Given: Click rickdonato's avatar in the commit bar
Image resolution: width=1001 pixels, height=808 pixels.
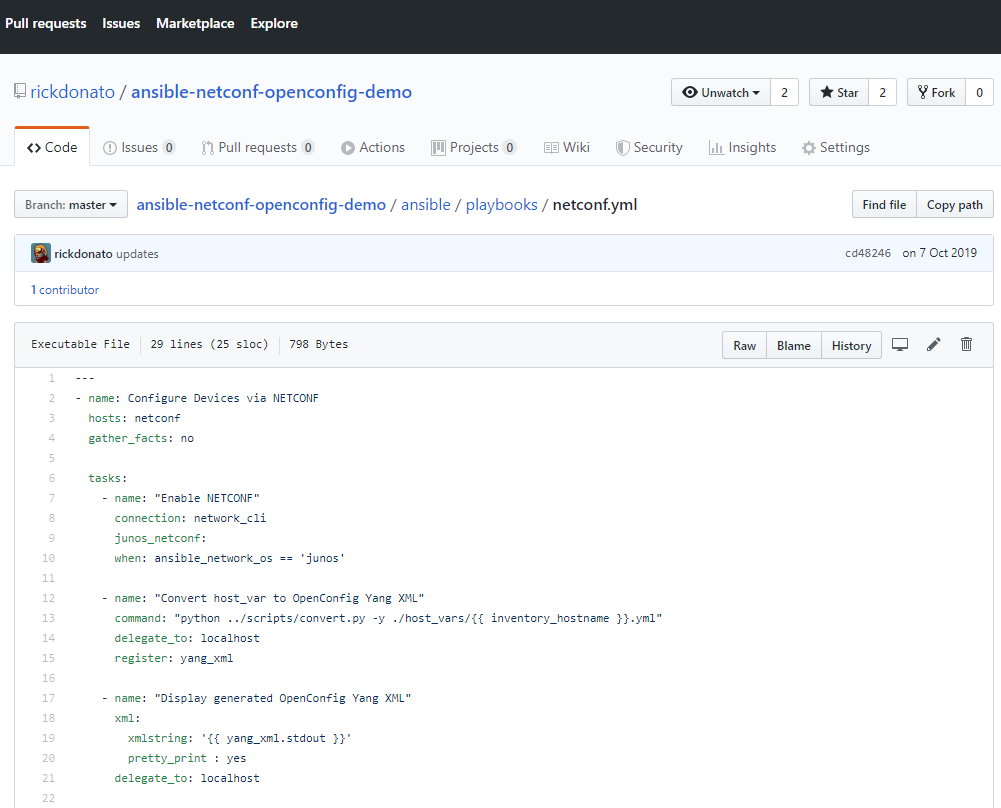Looking at the screenshot, I should click(41, 253).
